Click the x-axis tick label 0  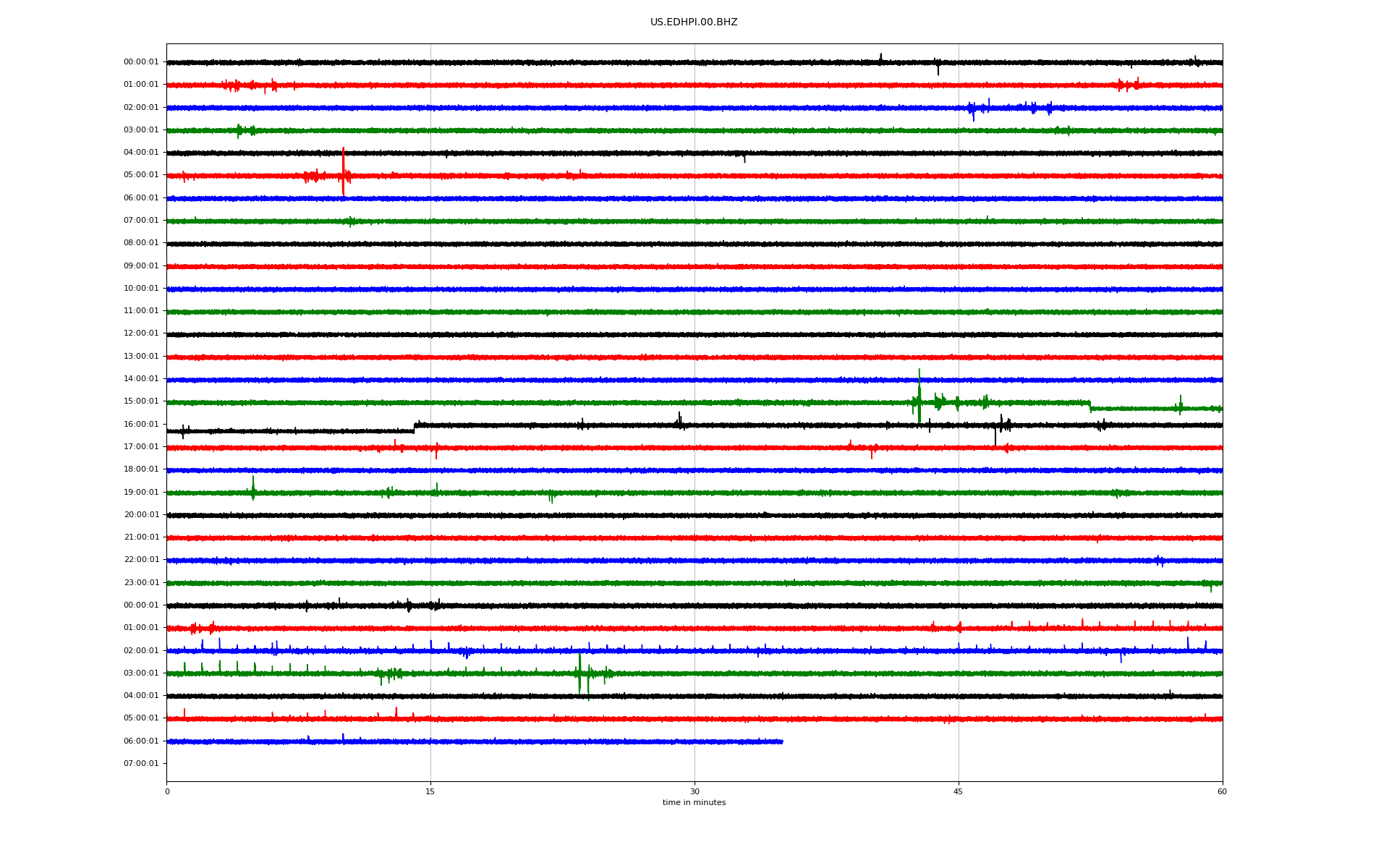click(167, 791)
